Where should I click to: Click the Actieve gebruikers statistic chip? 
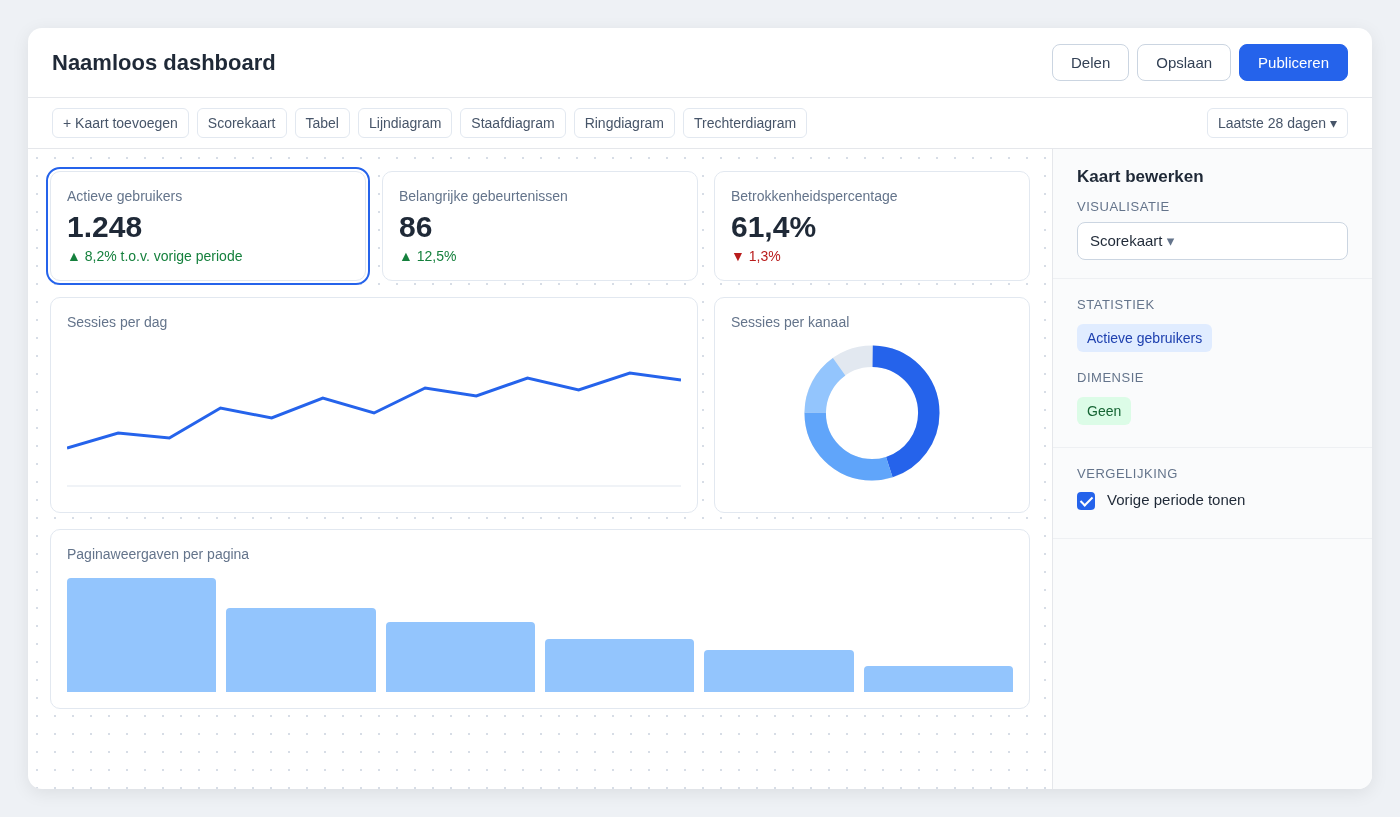click(x=1144, y=338)
